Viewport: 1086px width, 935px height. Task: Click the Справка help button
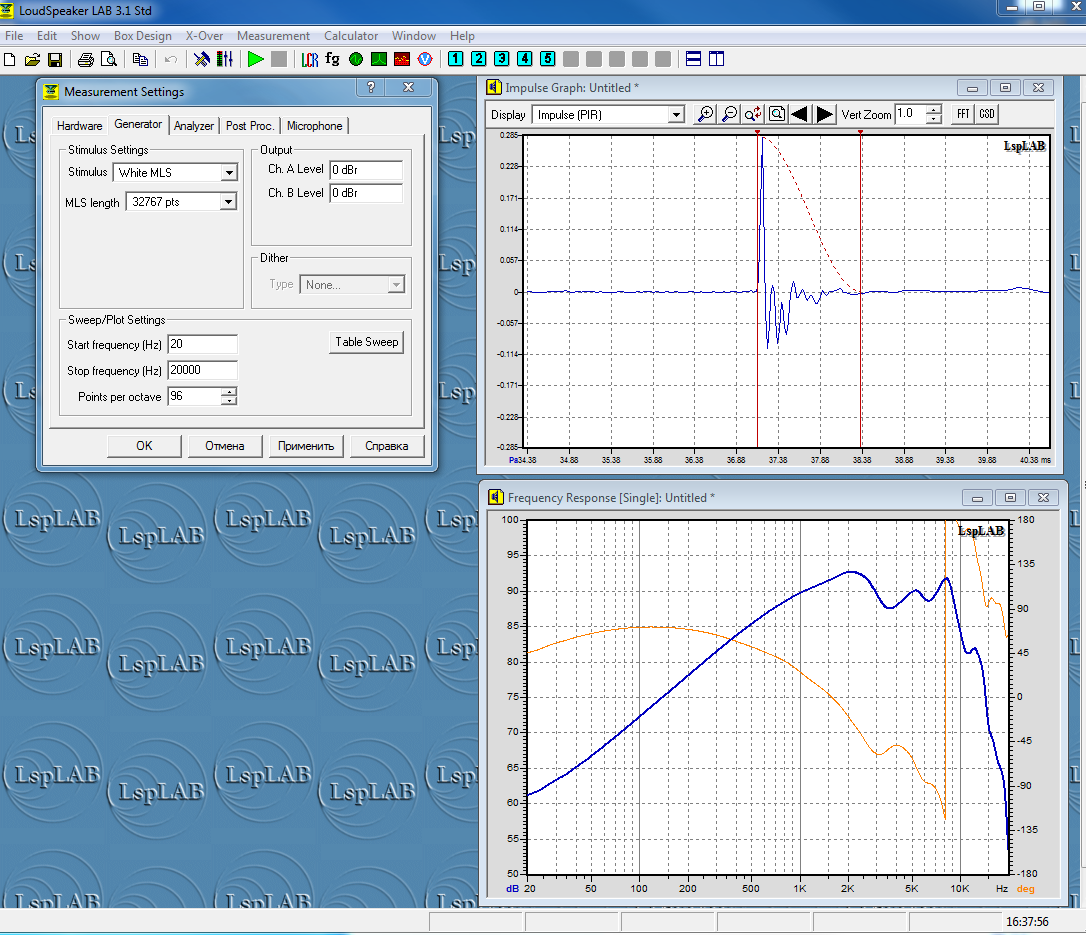(x=386, y=446)
